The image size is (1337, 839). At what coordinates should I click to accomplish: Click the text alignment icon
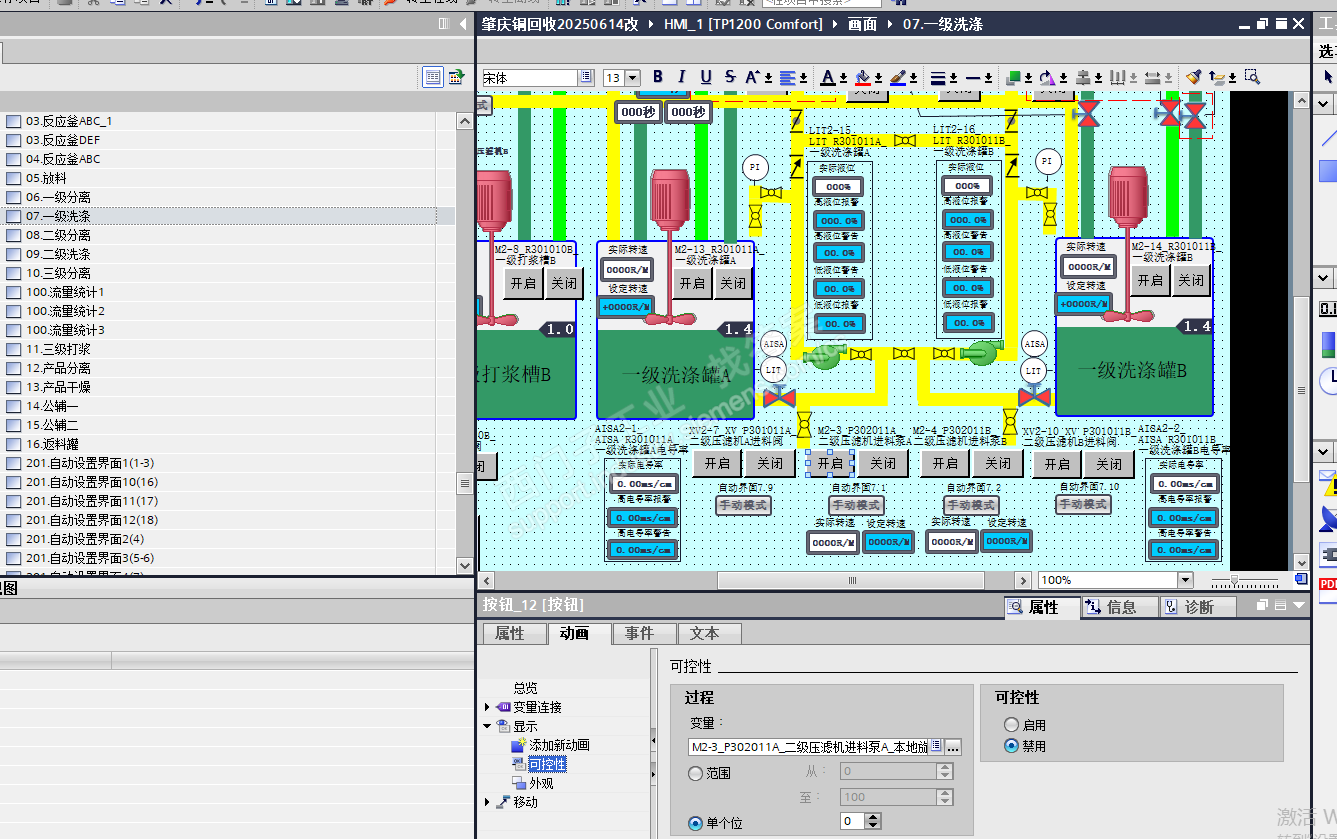789,77
